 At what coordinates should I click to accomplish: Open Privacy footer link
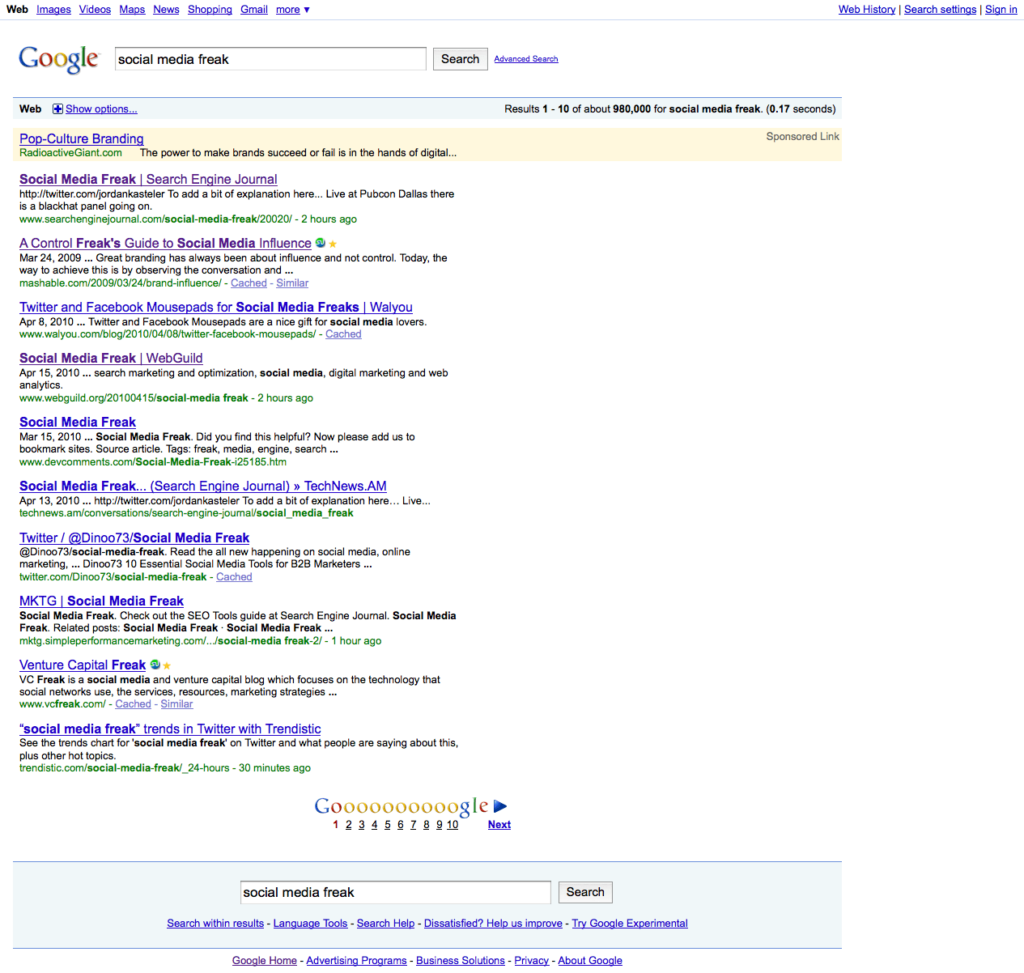click(x=532, y=961)
